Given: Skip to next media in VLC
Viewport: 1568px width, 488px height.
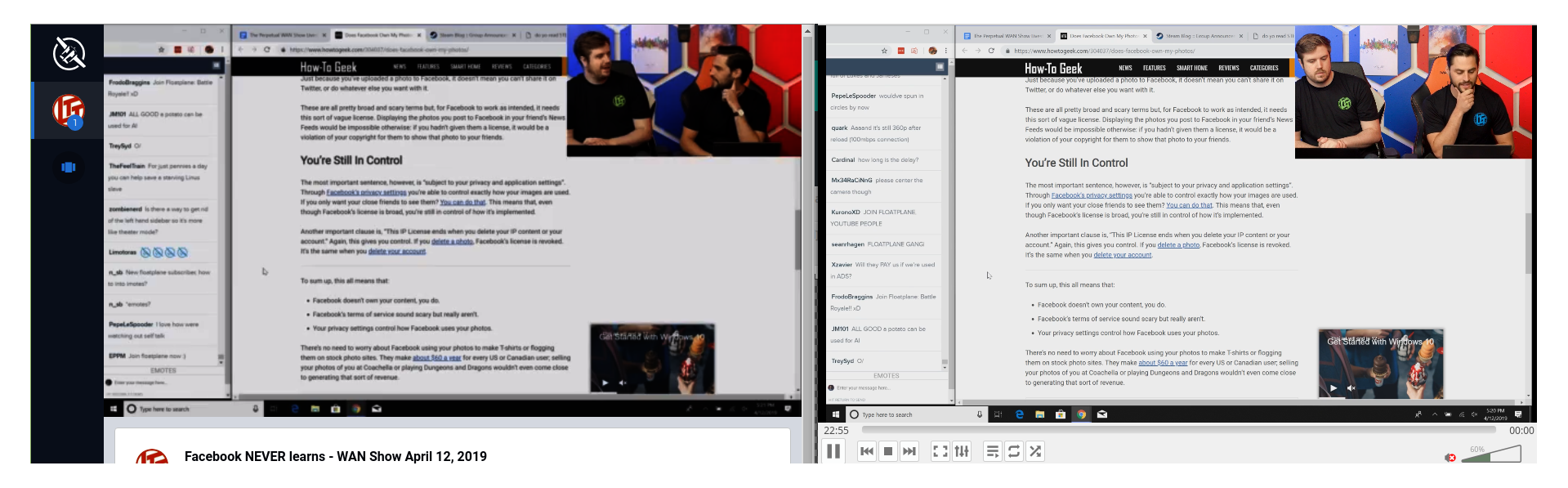Looking at the screenshot, I should click(909, 451).
